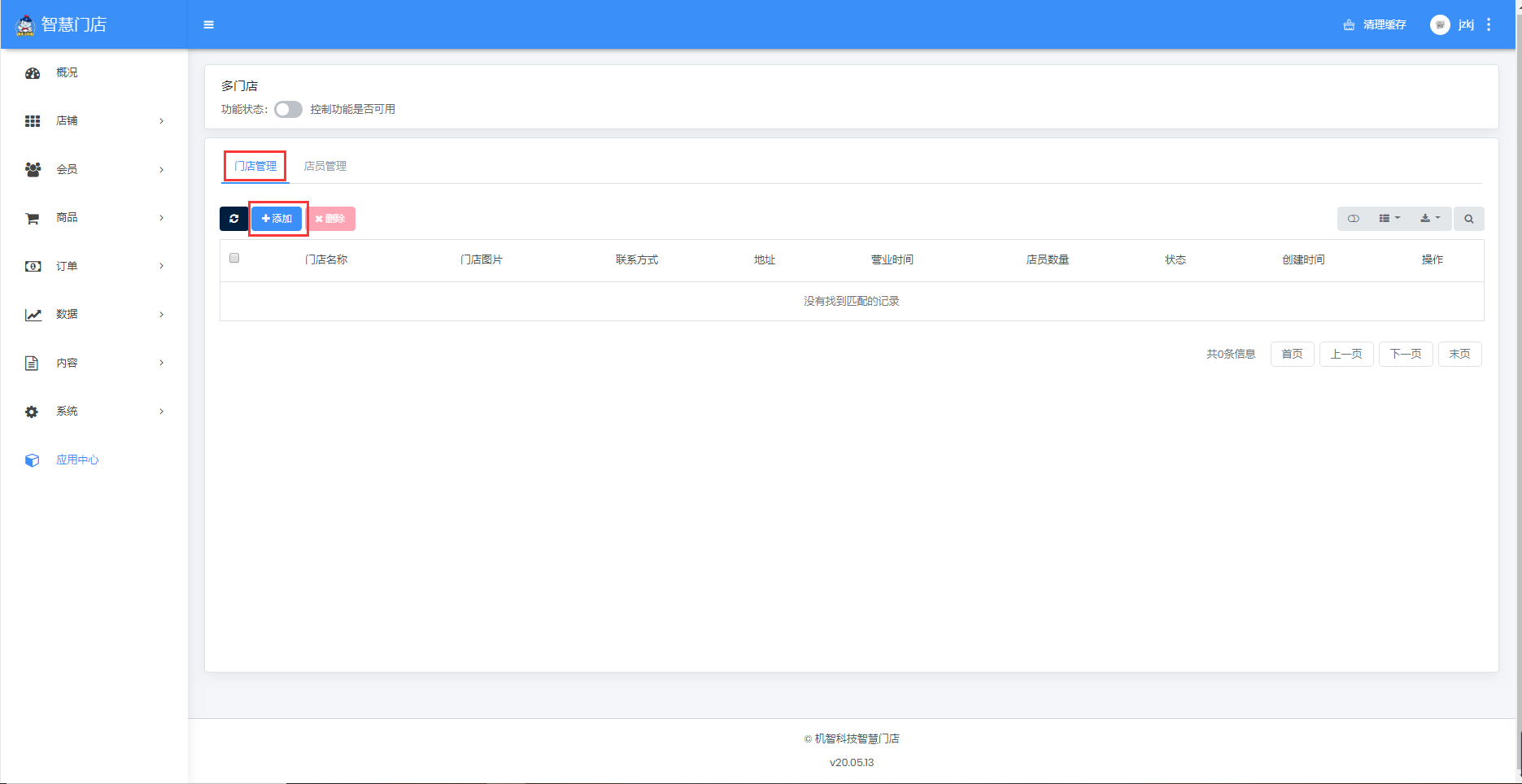Click the 内容 document icon
The width and height of the screenshot is (1522, 784).
pos(32,363)
